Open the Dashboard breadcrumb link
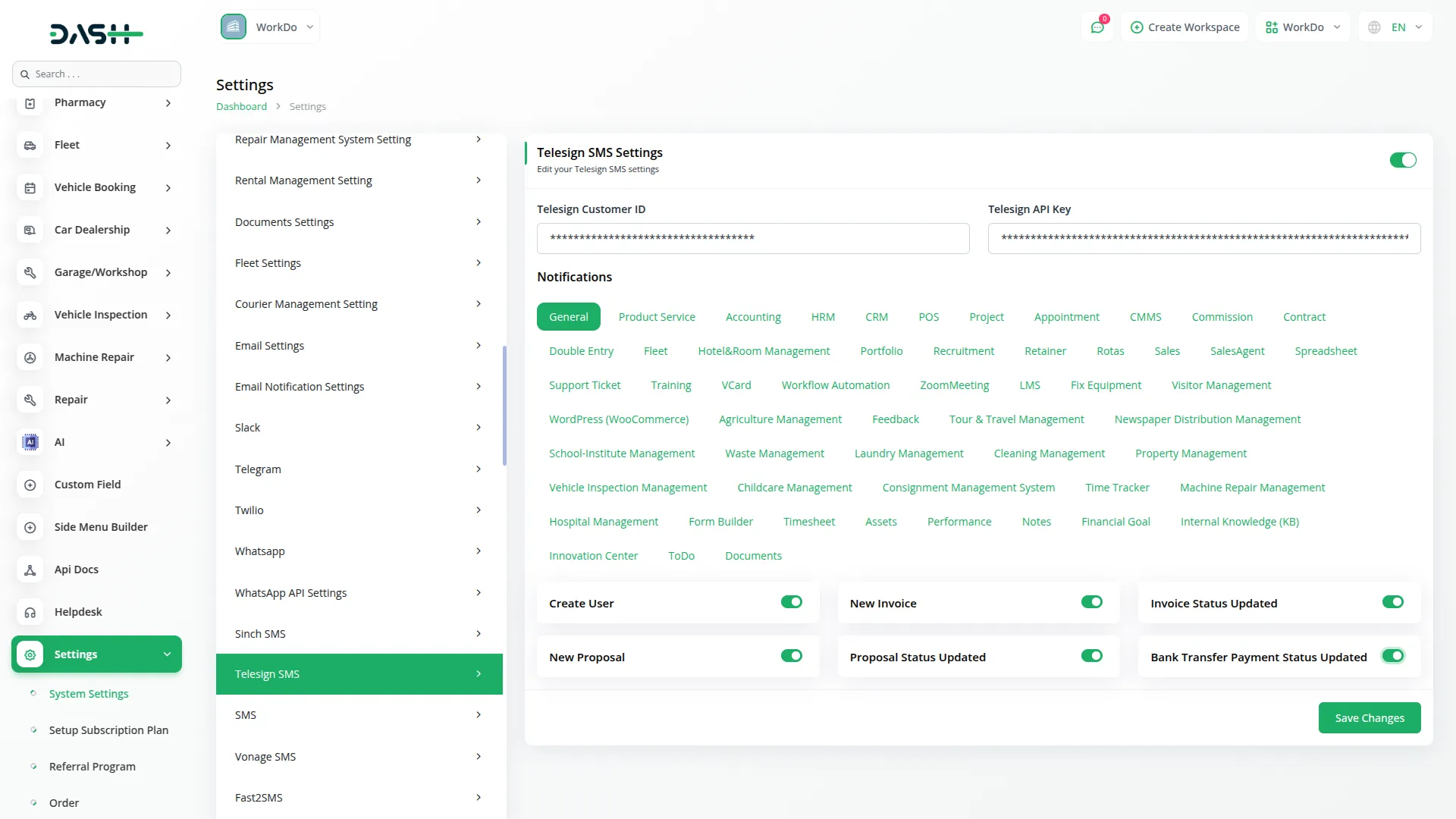This screenshot has width=1456, height=819. pyautogui.click(x=241, y=106)
